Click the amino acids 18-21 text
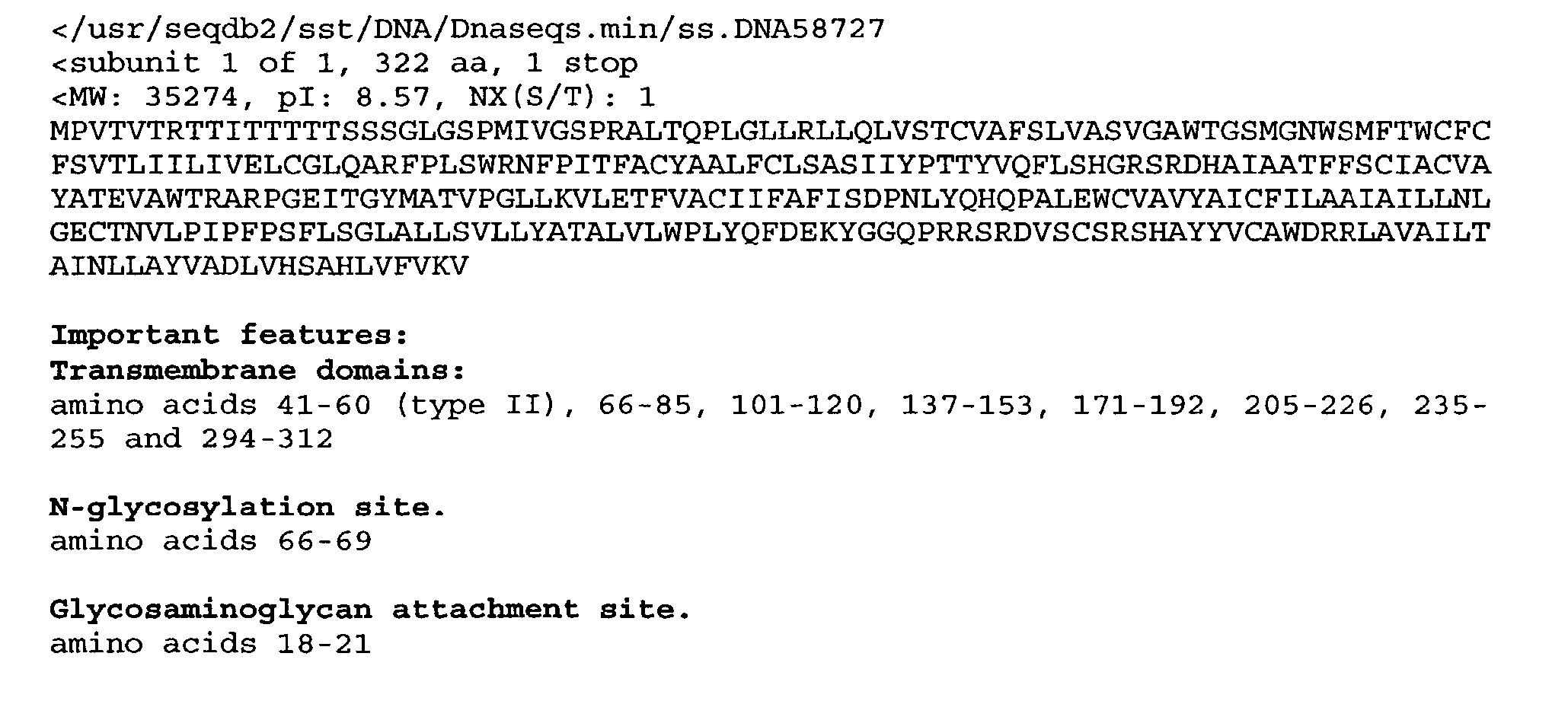 [210, 644]
